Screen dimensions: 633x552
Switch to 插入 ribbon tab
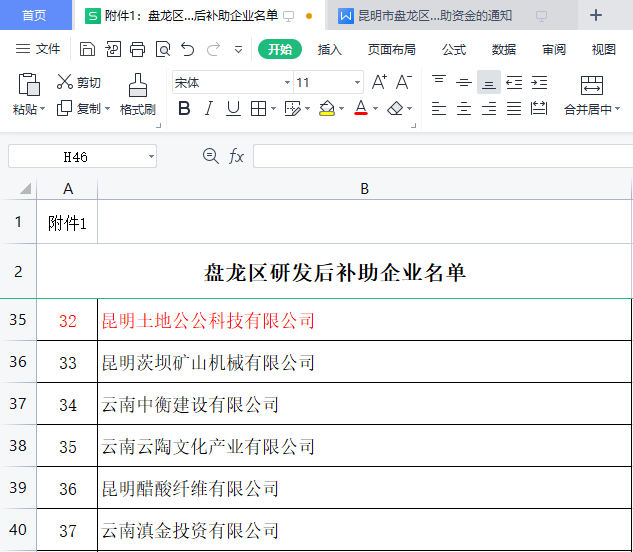(x=329, y=49)
